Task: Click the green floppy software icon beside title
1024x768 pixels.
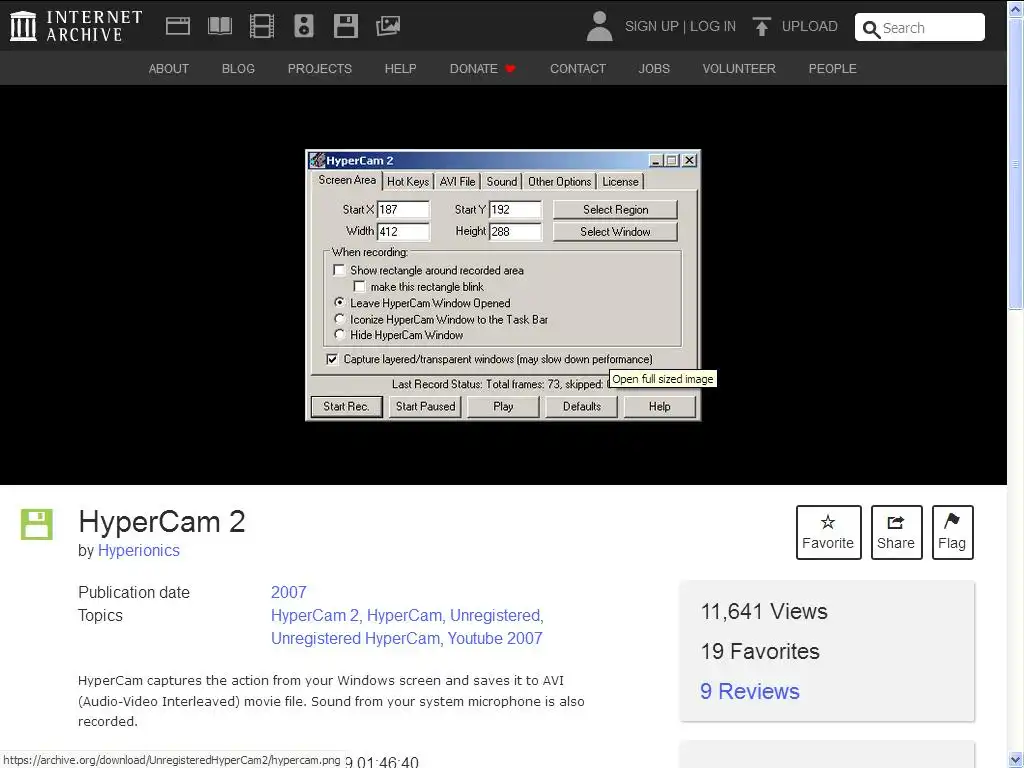Action: point(37,524)
